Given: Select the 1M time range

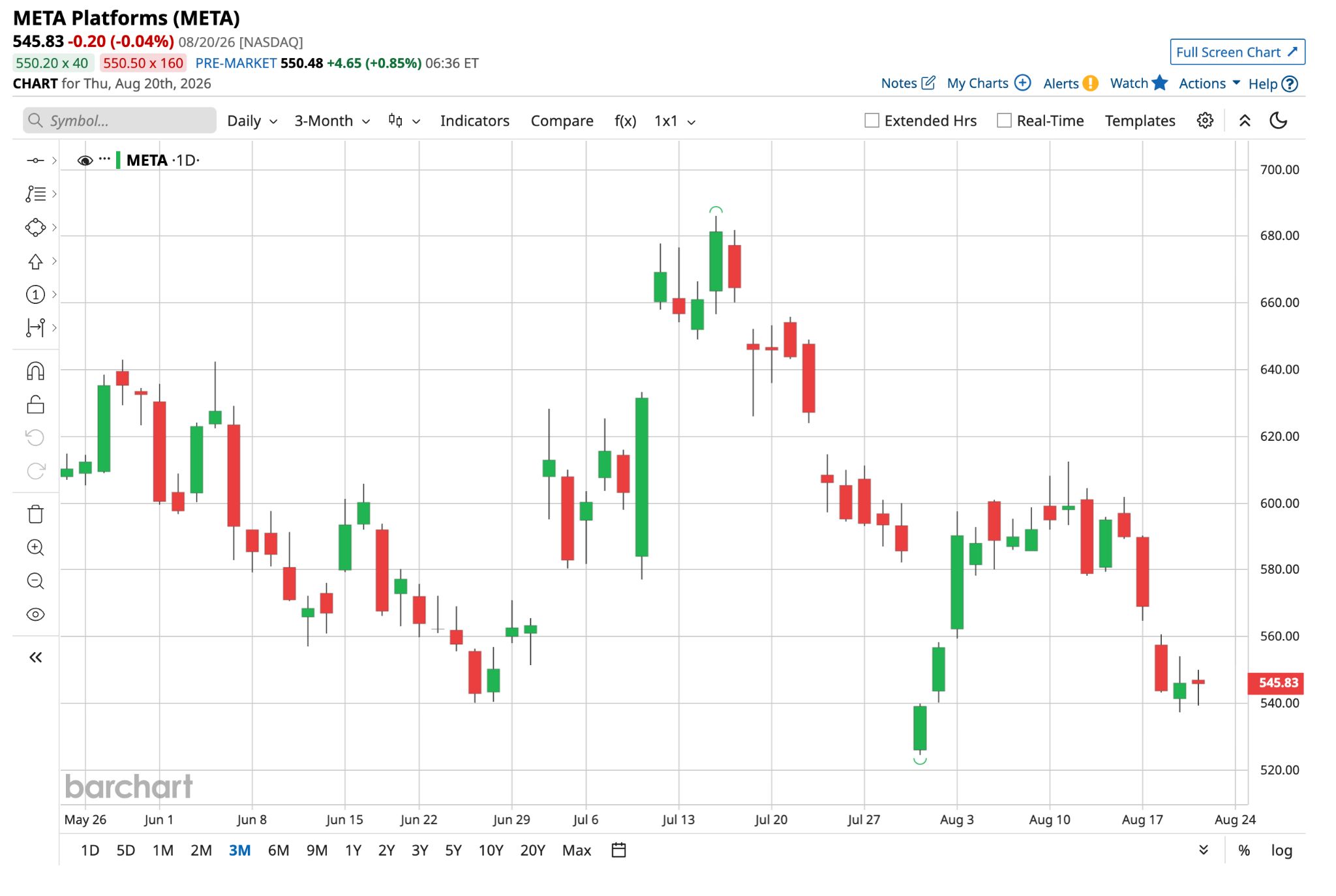Looking at the screenshot, I should [162, 850].
